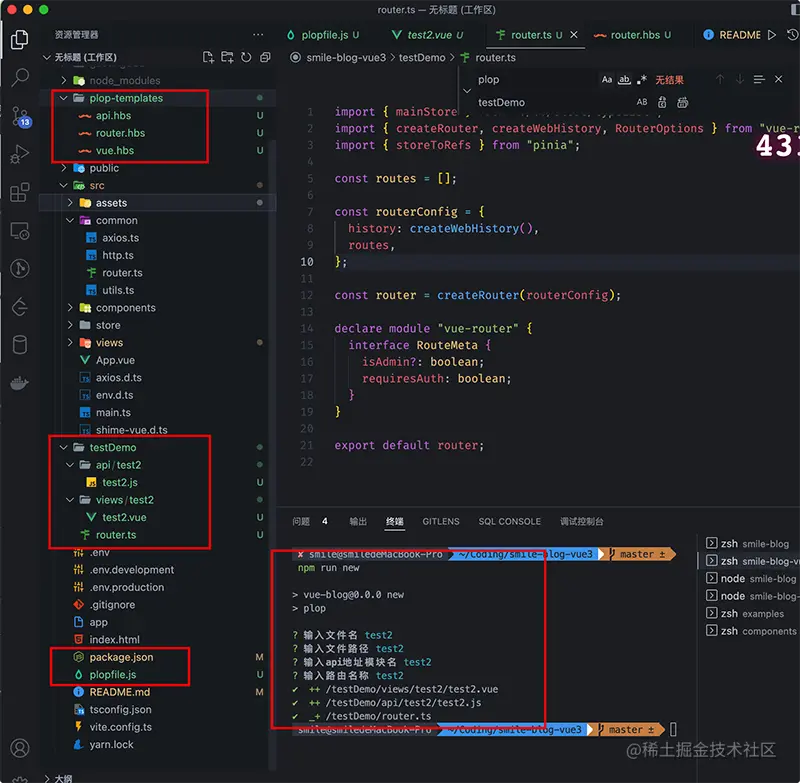Open the GITLENS panel tab

click(441, 520)
